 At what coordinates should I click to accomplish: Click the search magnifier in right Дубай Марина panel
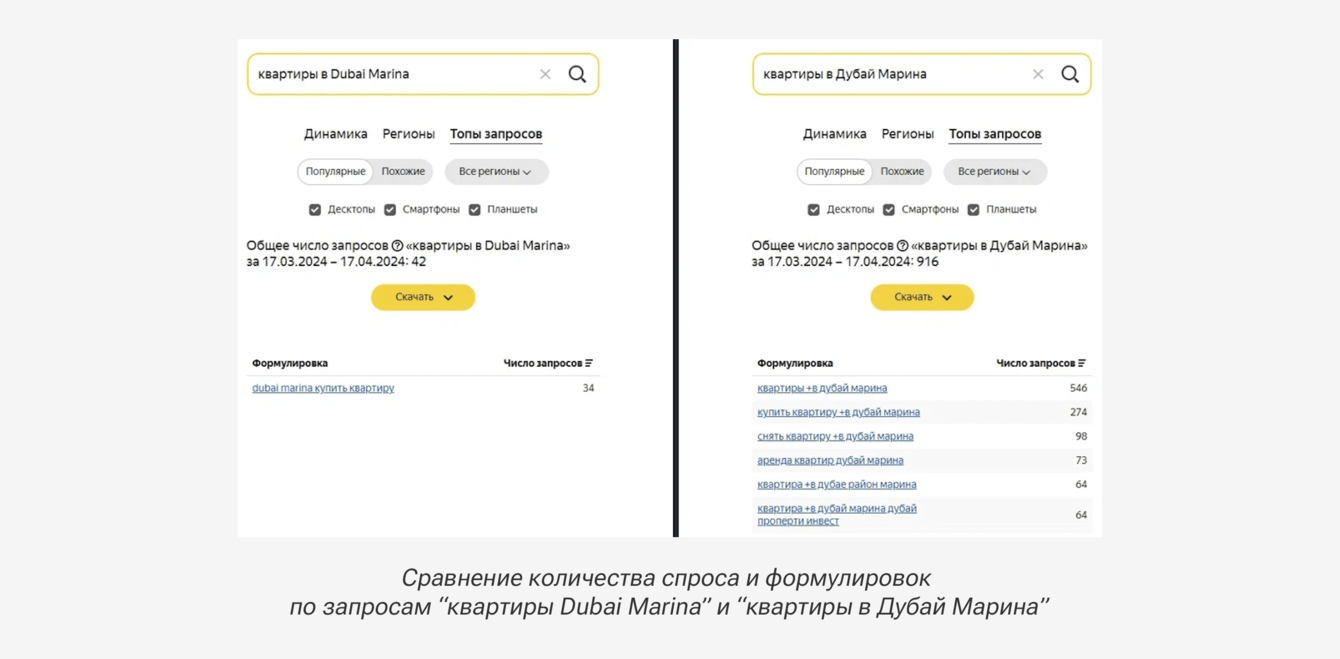click(1070, 74)
